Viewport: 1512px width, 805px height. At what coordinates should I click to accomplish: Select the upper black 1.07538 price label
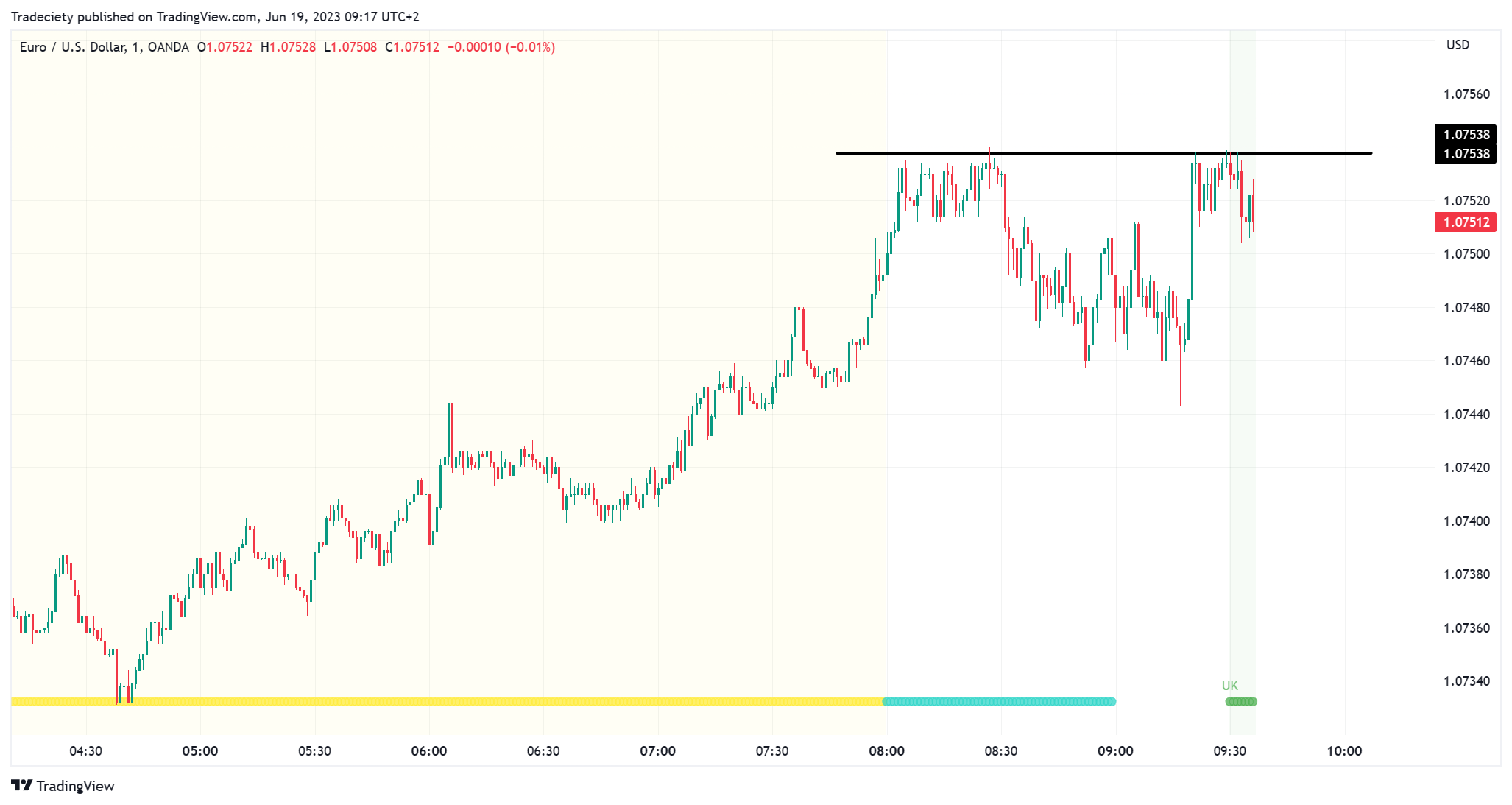pos(1465,135)
